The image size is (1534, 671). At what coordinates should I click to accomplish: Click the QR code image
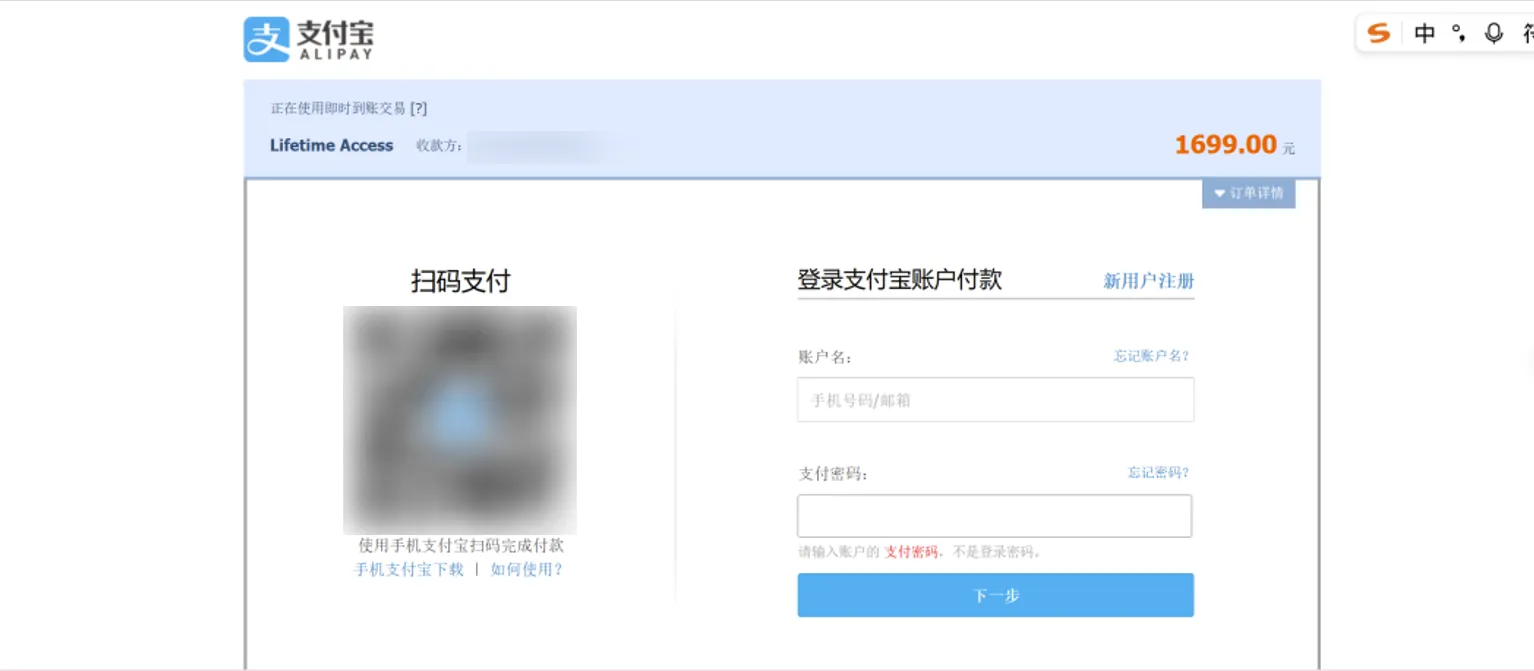pyautogui.click(x=459, y=420)
